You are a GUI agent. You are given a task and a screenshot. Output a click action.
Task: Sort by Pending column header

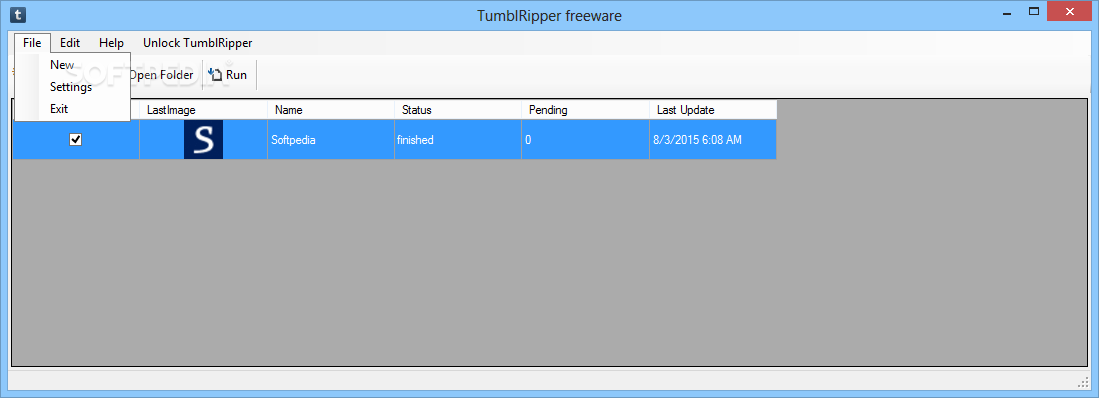click(585, 110)
